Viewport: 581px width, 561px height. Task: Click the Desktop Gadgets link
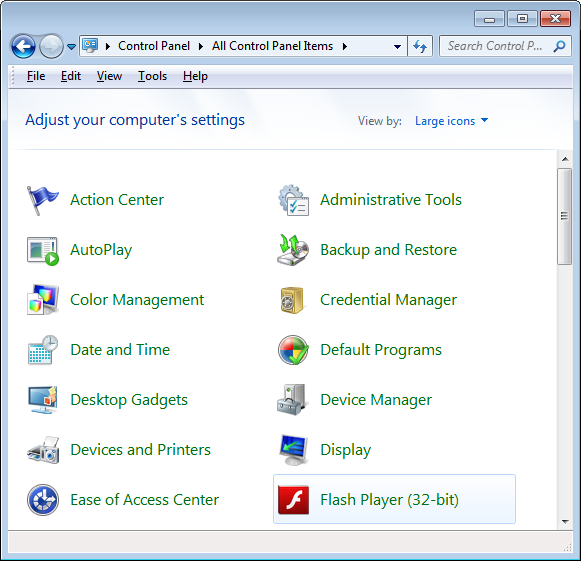pyautogui.click(x=129, y=400)
